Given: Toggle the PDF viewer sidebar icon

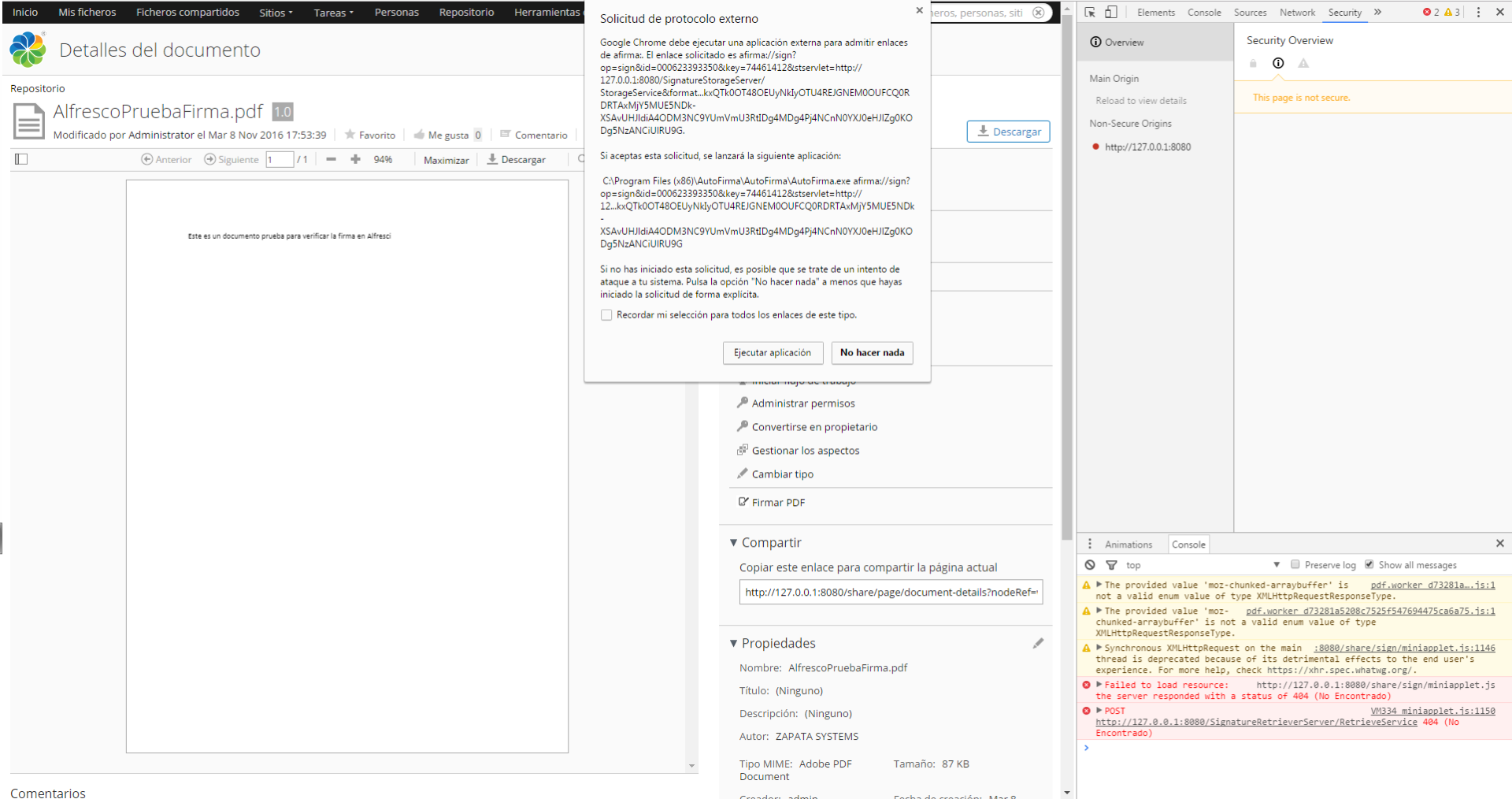Looking at the screenshot, I should point(21,159).
